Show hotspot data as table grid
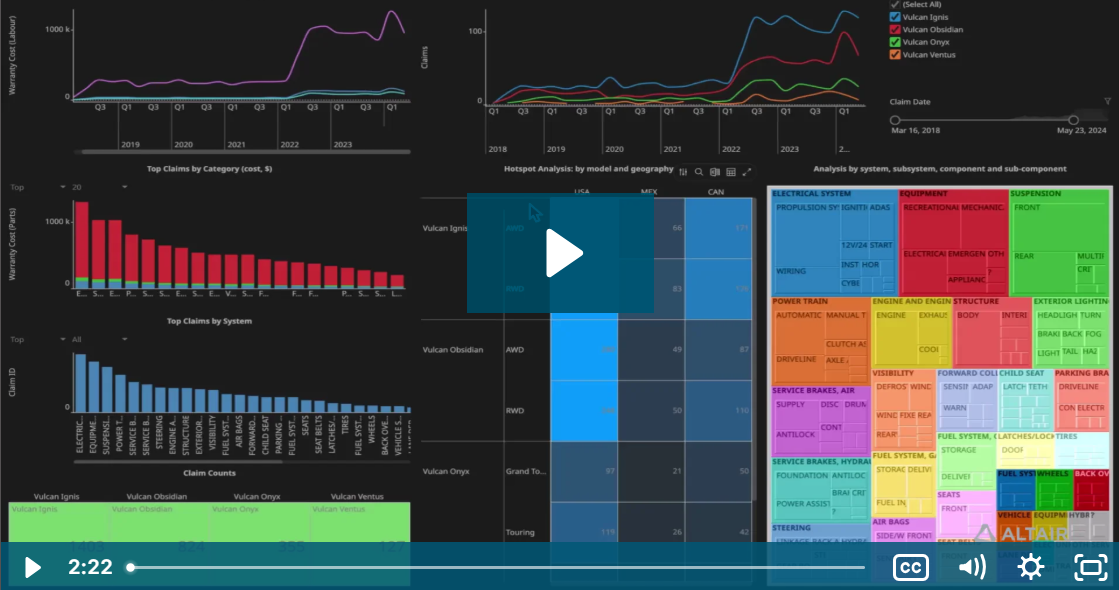The image size is (1119, 590). (x=731, y=172)
